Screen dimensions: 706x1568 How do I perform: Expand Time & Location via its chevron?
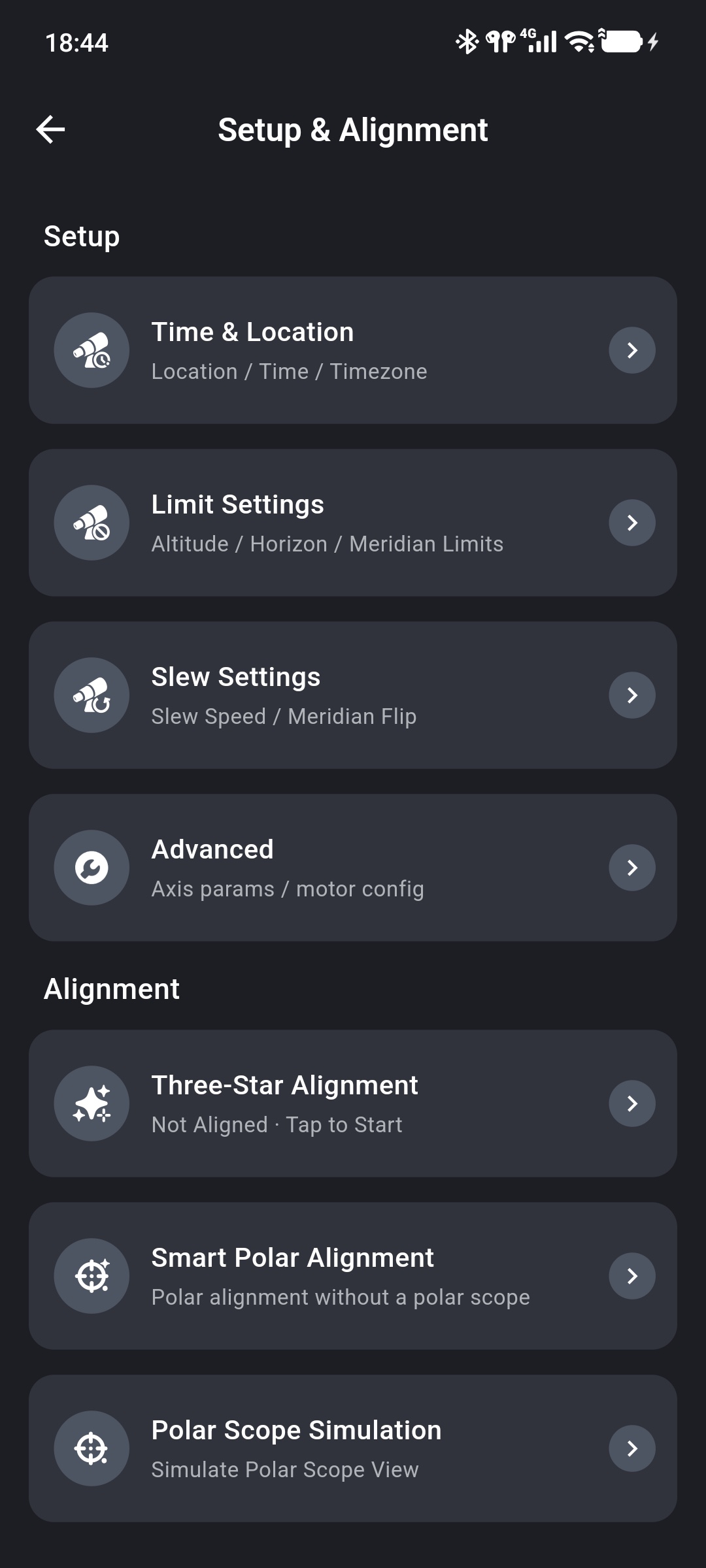[632, 350]
